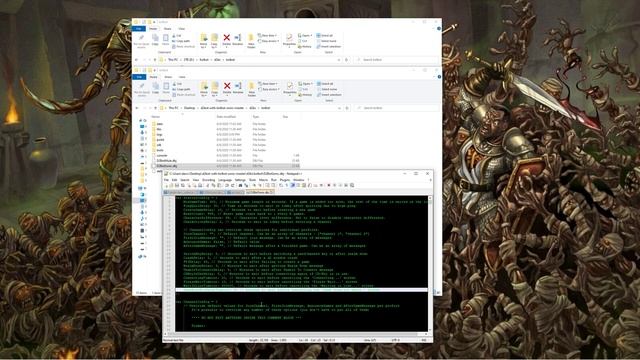Click the search box in 2TB (D:) Explorer
Image resolution: width=640 pixels, height=360 pixels.
(396, 60)
